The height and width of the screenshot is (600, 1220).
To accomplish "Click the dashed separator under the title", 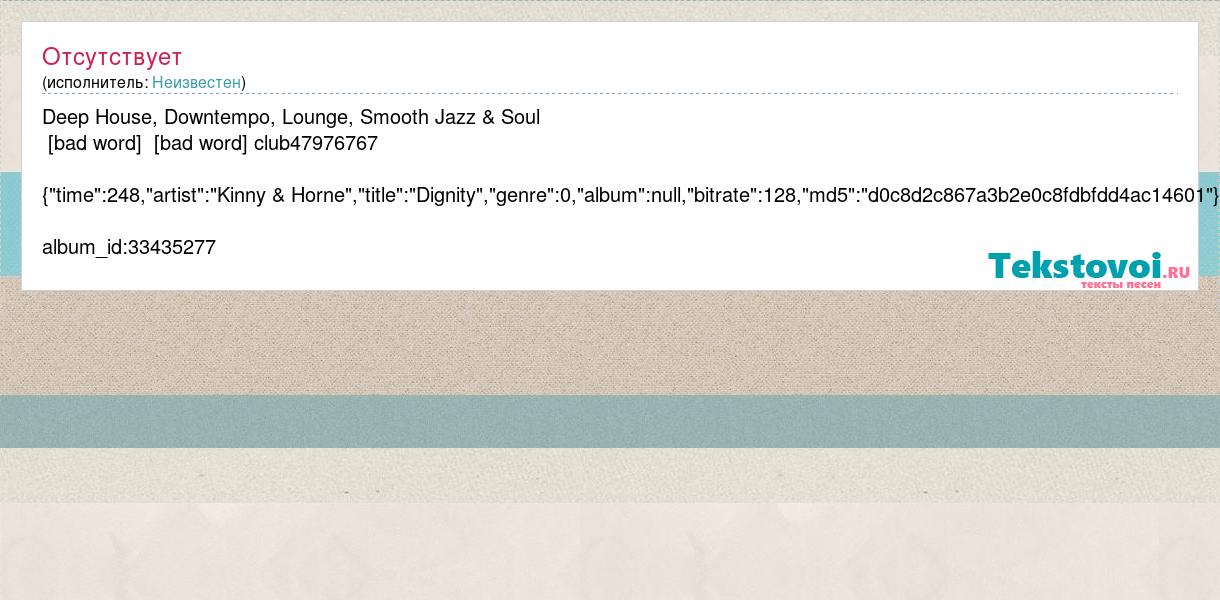I will pos(610,94).
